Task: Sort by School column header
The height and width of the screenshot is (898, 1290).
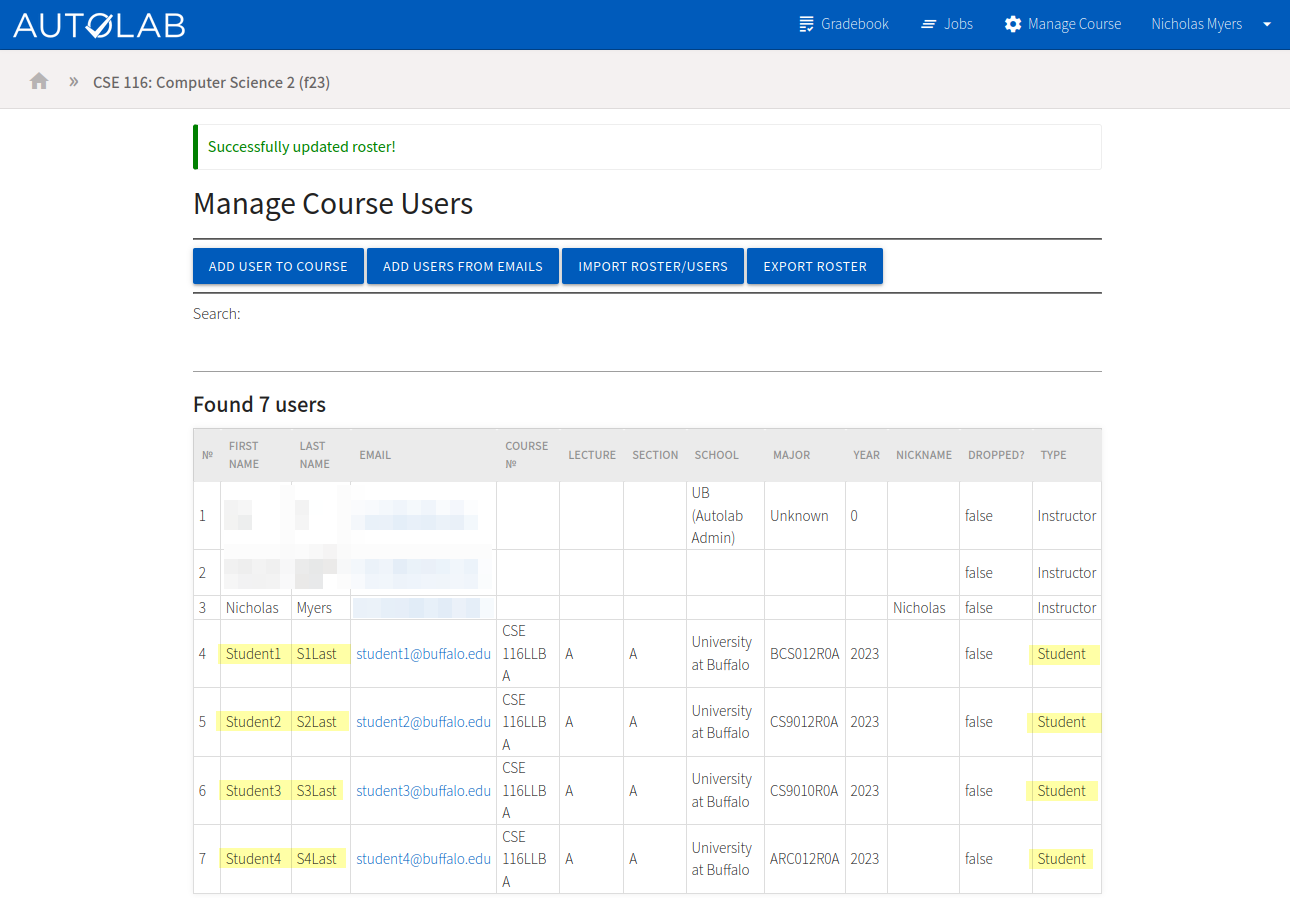Action: coord(726,455)
